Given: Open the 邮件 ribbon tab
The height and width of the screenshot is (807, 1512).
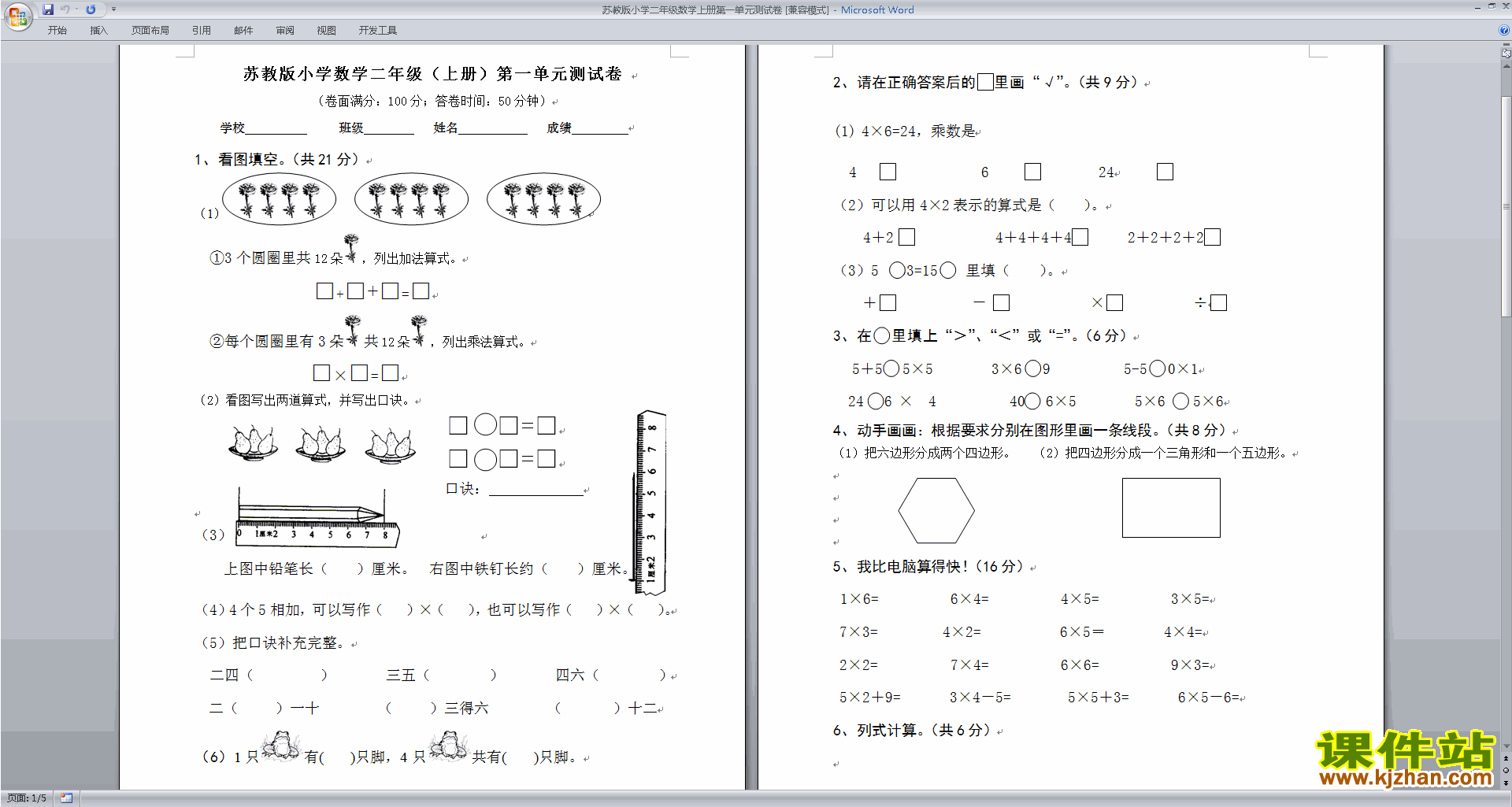Looking at the screenshot, I should point(243,30).
